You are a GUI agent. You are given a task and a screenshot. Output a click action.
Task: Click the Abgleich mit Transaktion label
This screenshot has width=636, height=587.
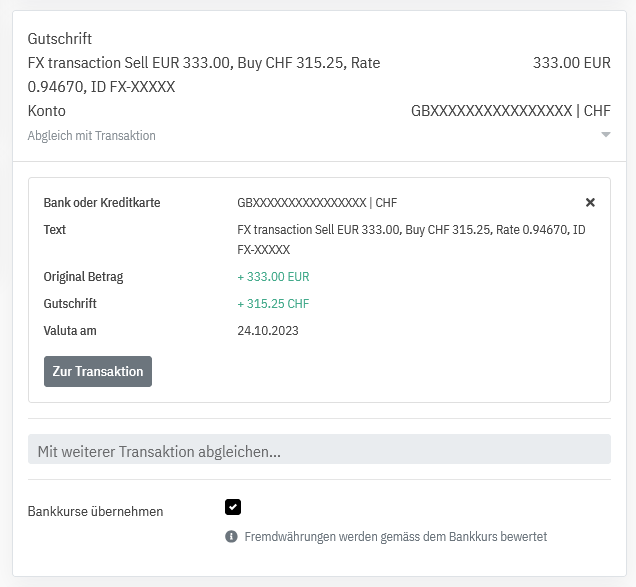[92, 135]
